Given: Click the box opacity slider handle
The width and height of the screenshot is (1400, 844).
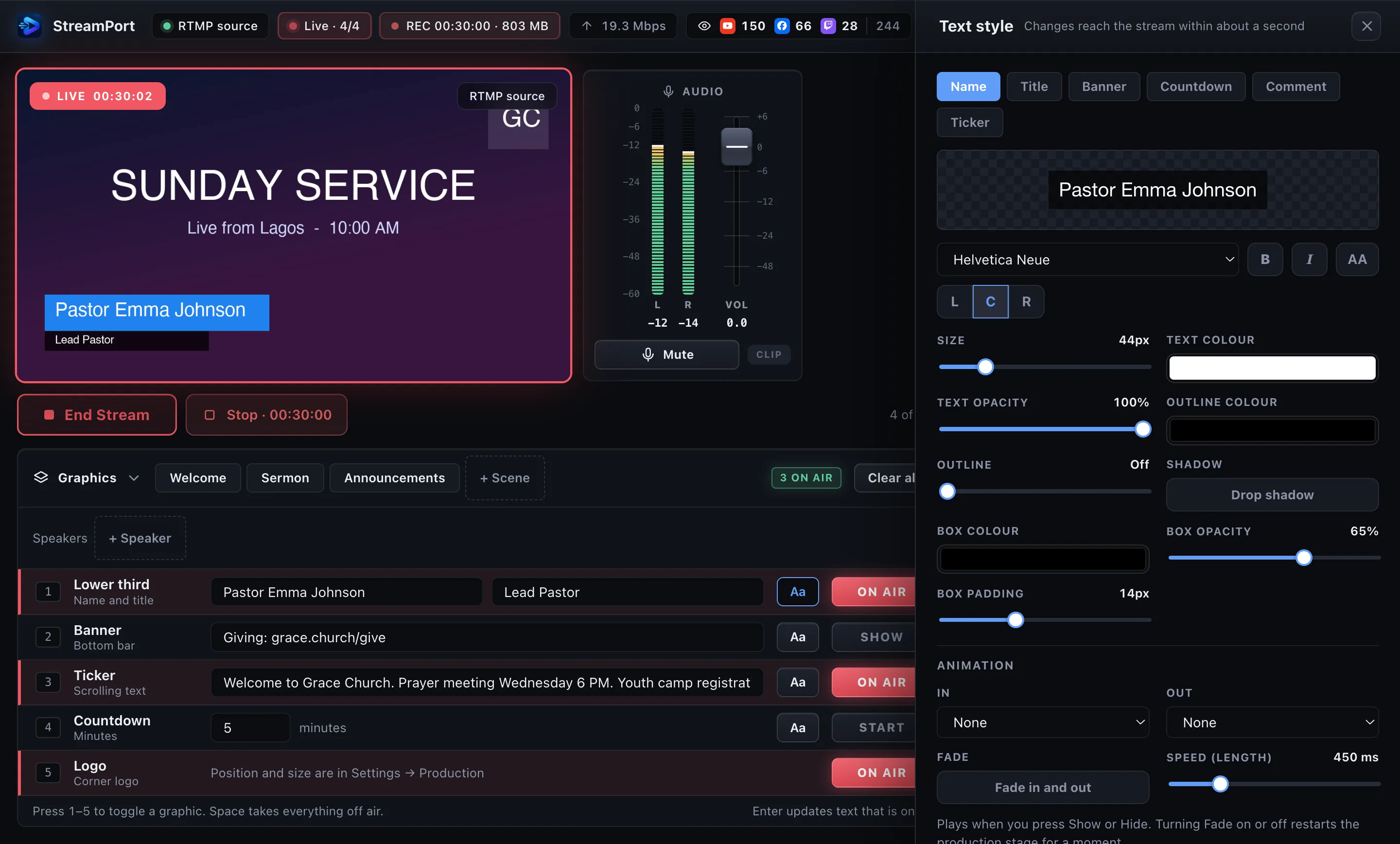Looking at the screenshot, I should [x=1304, y=558].
